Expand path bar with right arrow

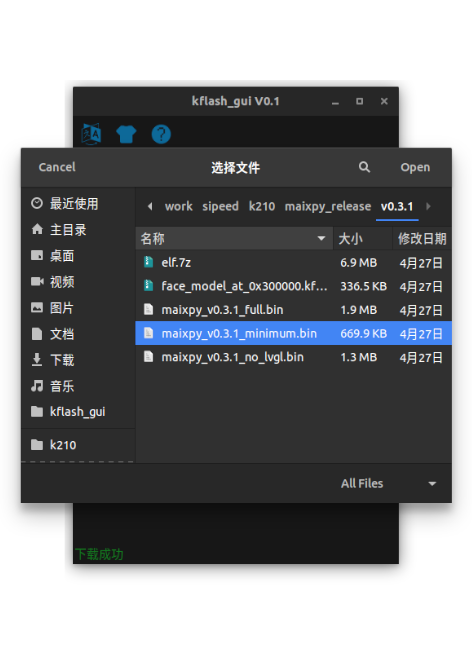[428, 206]
